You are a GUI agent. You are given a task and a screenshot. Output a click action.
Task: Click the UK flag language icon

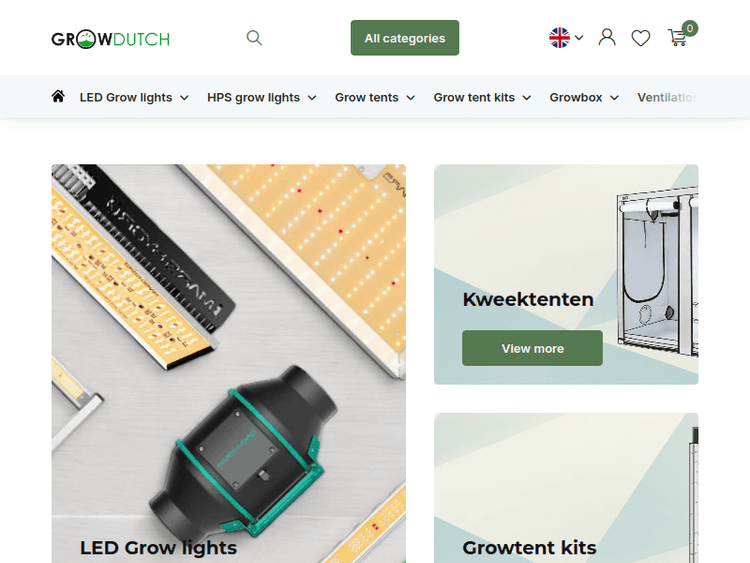point(559,38)
